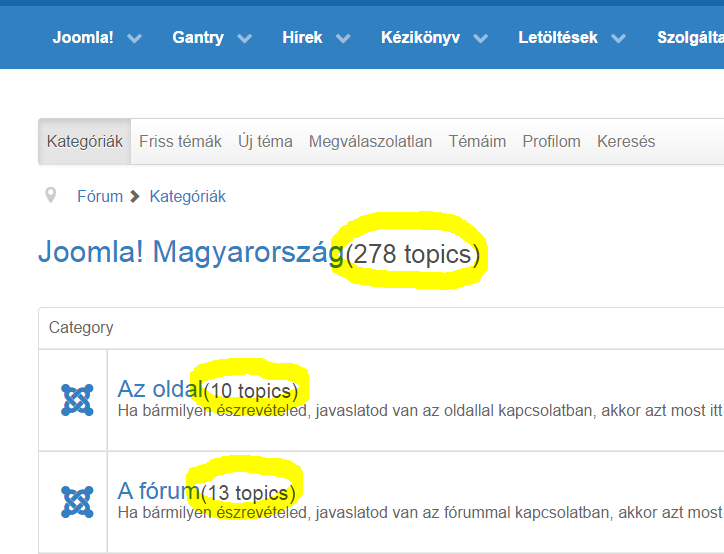Go to the Témáim tab

(477, 141)
